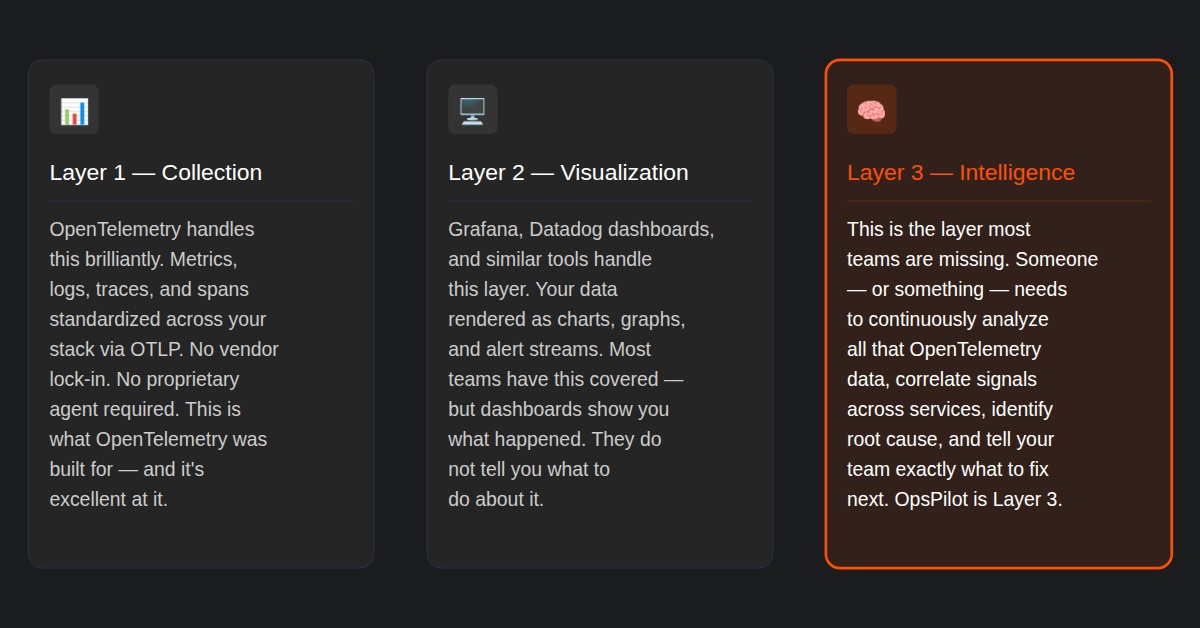Click the desktop monitor icon in Visualization card
1200x628 pixels.
coord(473,110)
